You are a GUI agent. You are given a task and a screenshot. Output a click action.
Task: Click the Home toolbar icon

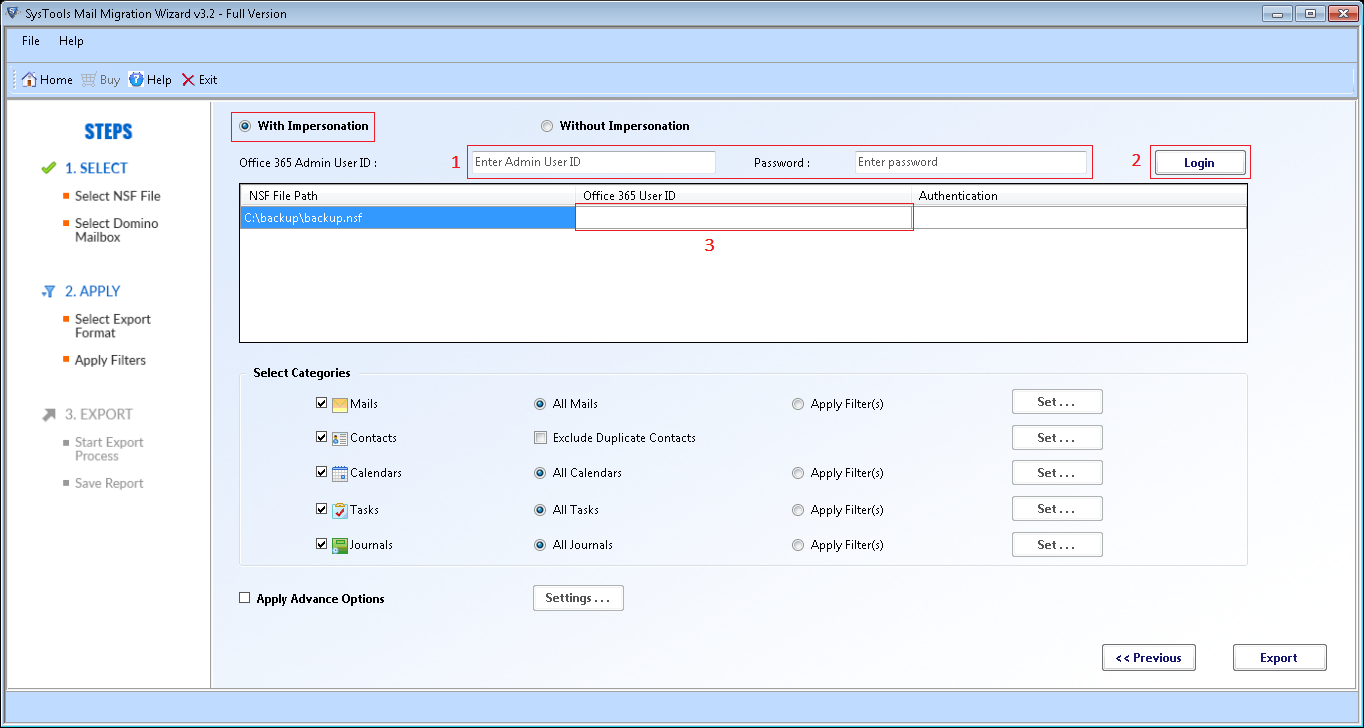coord(29,80)
